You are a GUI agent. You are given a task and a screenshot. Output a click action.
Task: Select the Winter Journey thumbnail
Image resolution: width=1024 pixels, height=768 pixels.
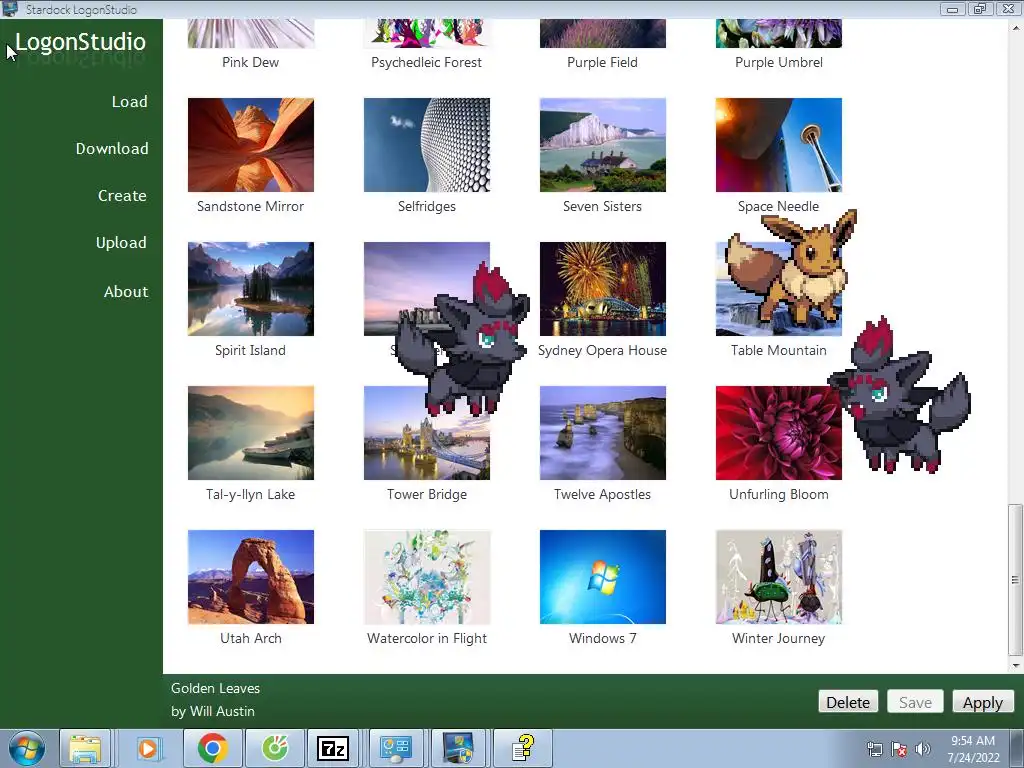pyautogui.click(x=778, y=577)
